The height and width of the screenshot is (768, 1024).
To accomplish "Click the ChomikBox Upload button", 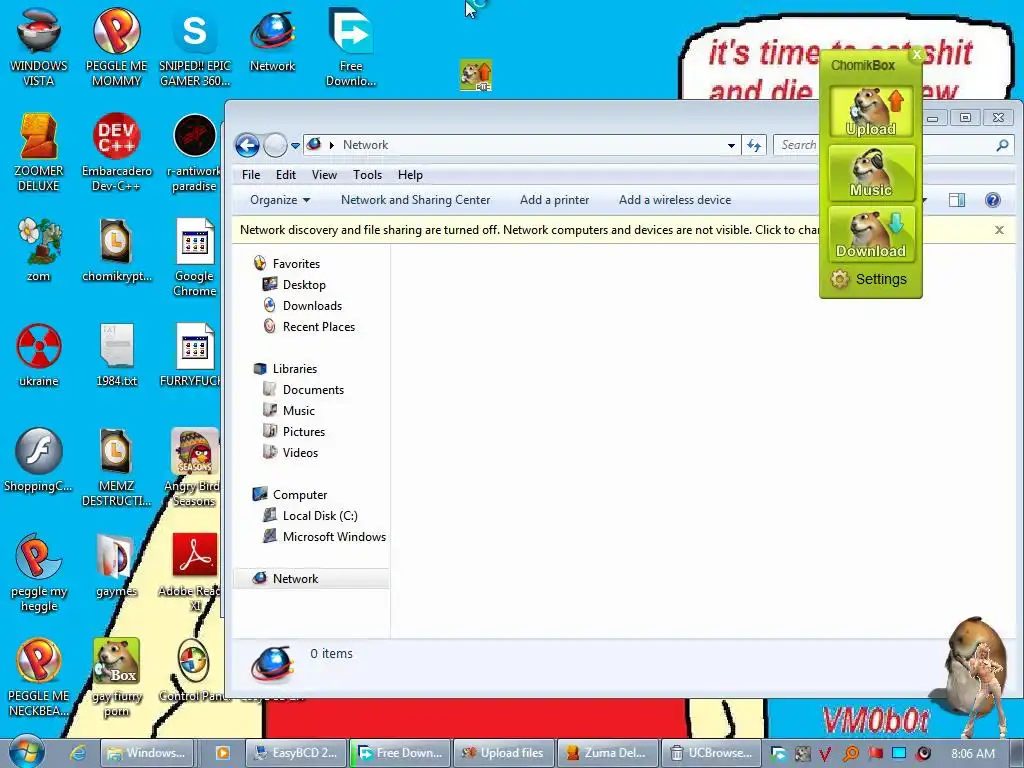I will point(871,112).
